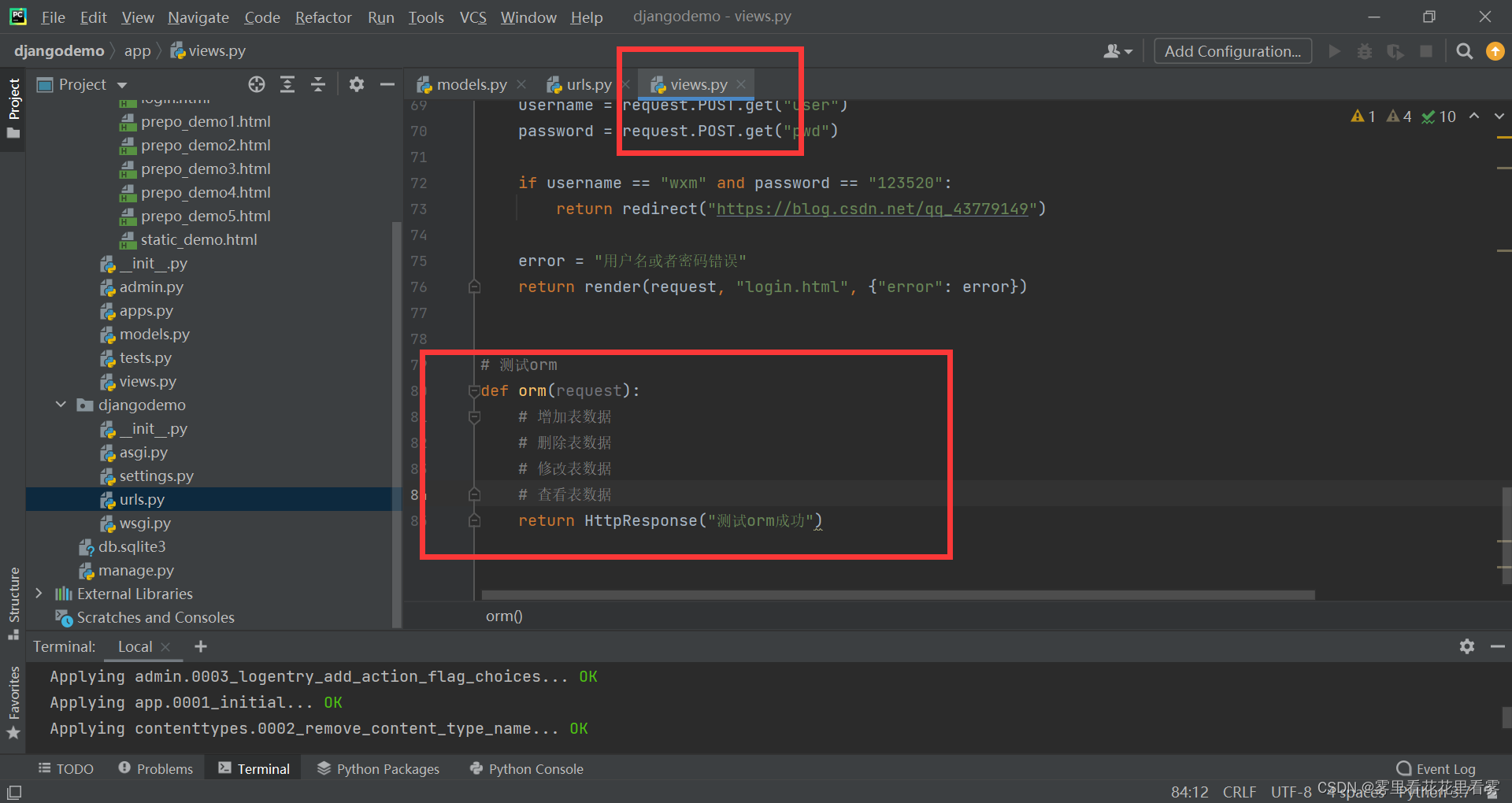Click the Project tree vertical scrollbar
Image resolution: width=1512 pixels, height=803 pixels.
pos(396,424)
